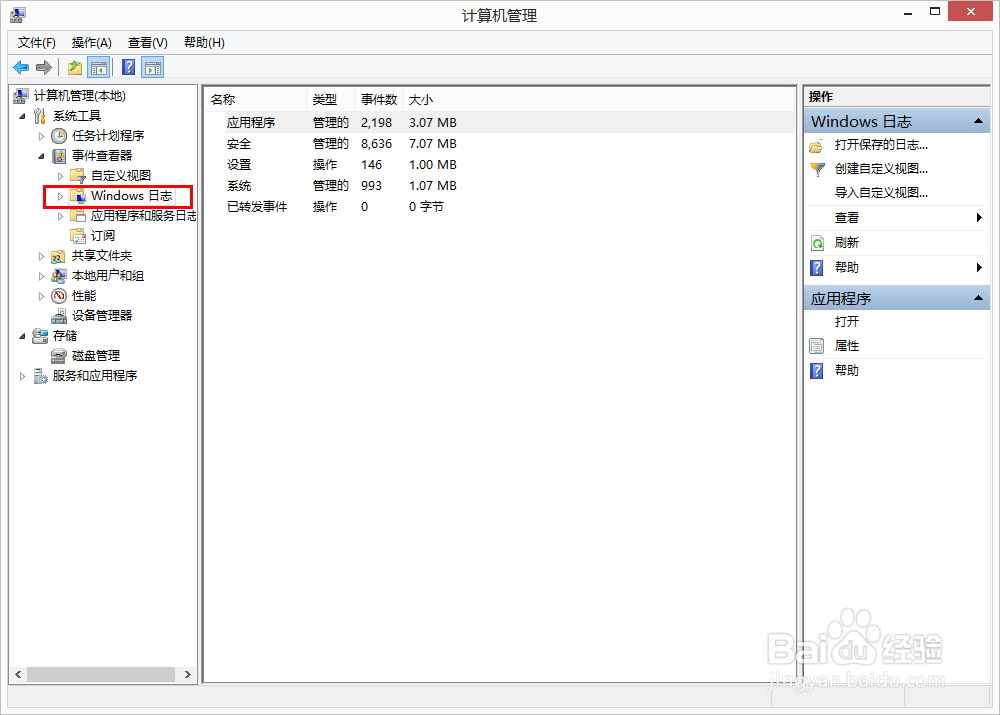Click the 事件查看器 icon in tree
Image resolution: width=1000 pixels, height=715 pixels.
point(59,156)
